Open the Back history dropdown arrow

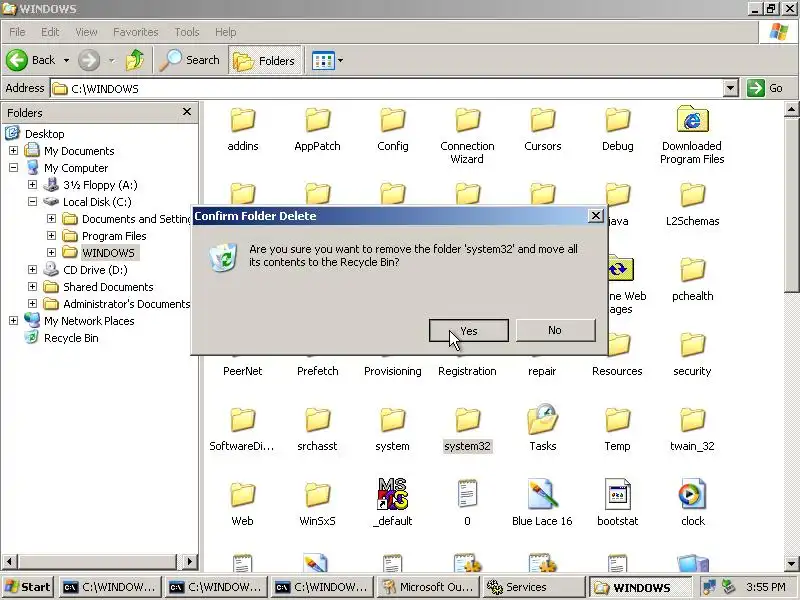click(x=66, y=60)
